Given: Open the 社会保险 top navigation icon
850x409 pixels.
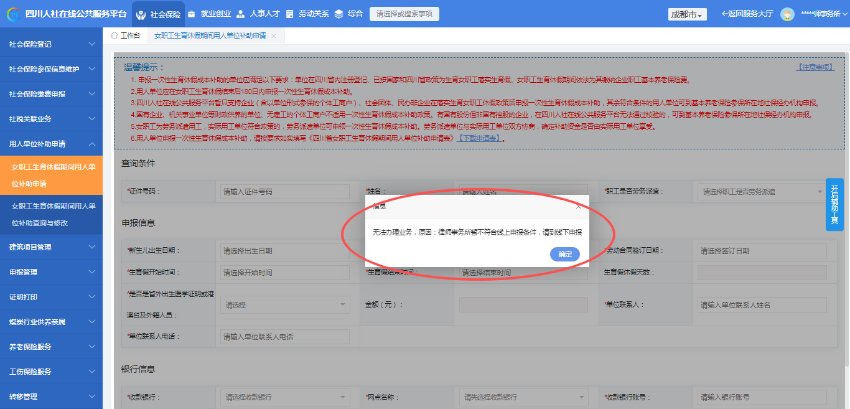Looking at the screenshot, I should point(140,15).
